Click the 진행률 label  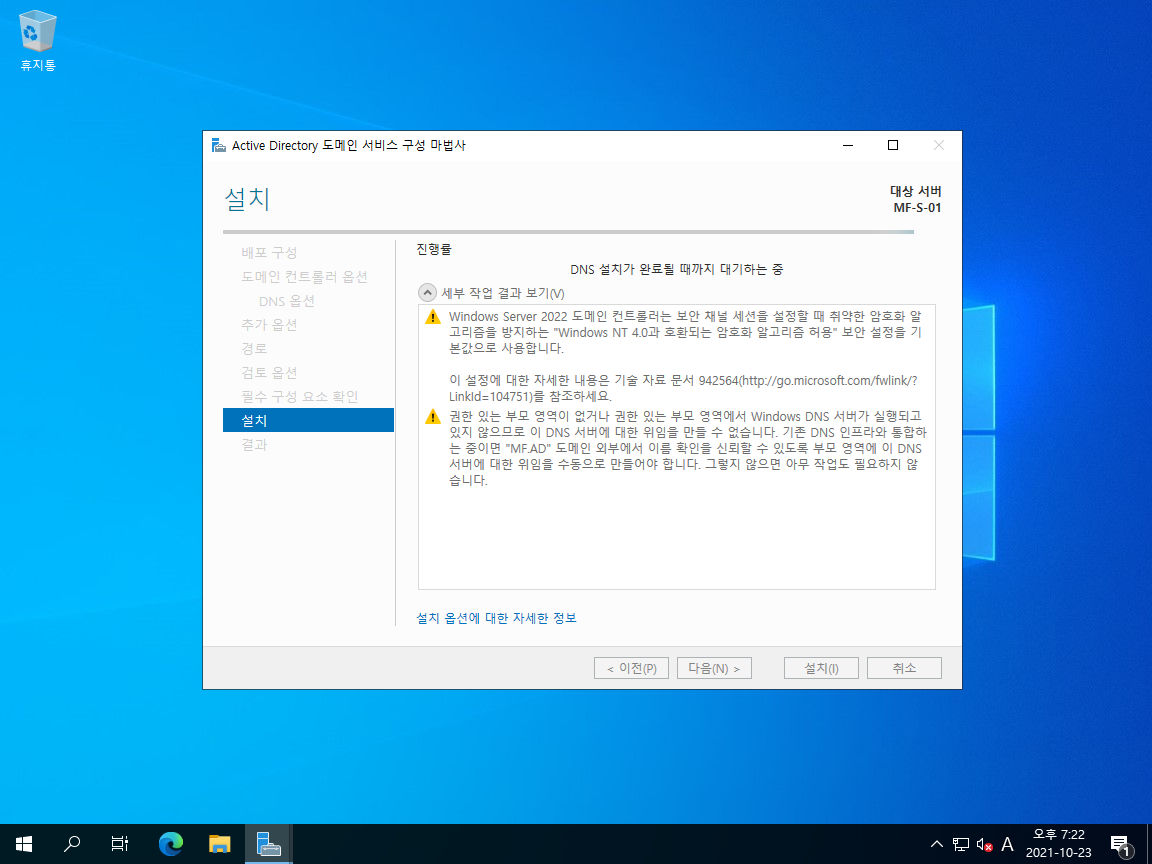(434, 250)
